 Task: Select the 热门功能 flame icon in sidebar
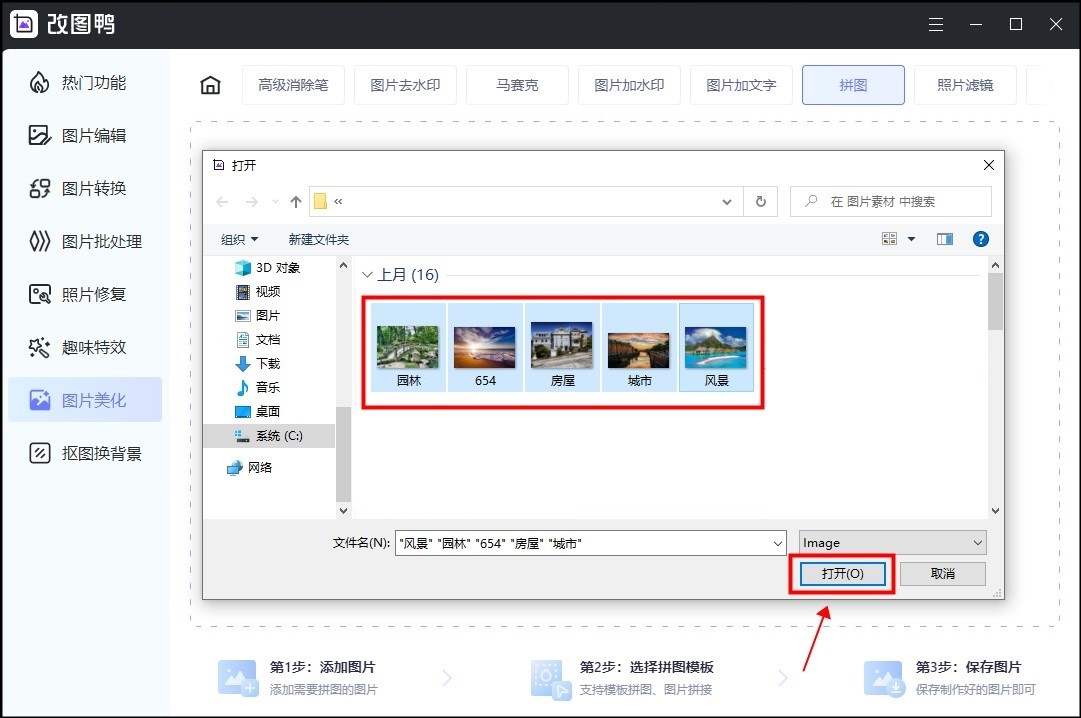coord(38,82)
